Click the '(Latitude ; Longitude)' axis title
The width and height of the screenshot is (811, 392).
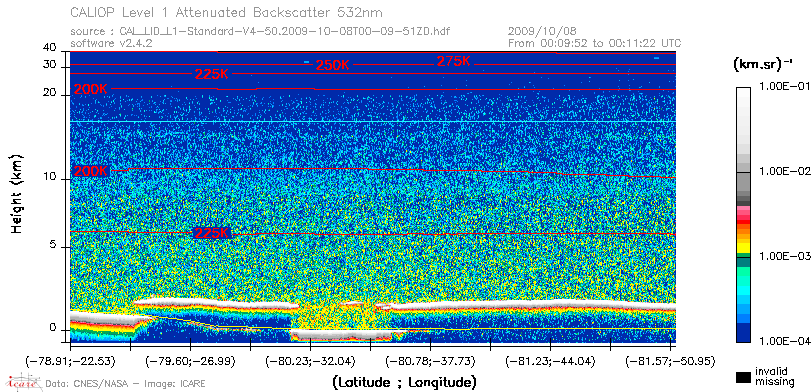pyautogui.click(x=404, y=383)
